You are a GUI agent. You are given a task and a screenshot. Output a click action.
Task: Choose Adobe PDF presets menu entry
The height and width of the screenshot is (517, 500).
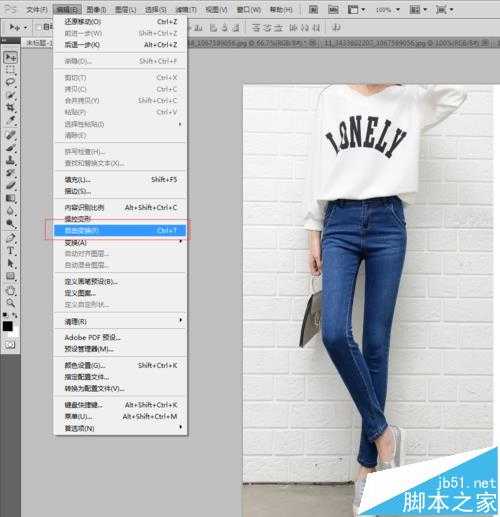click(120, 337)
